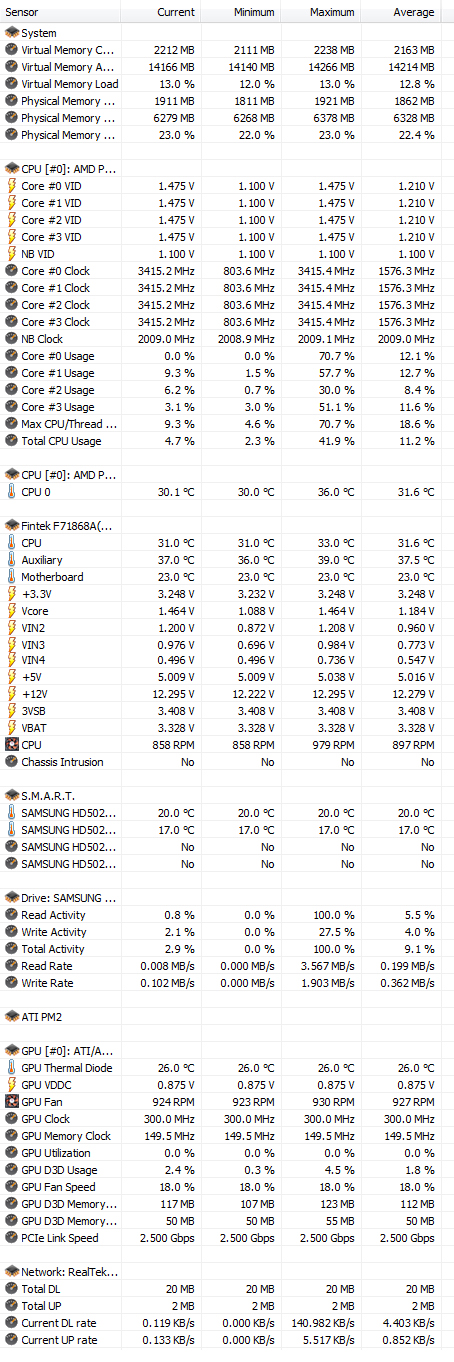Click the CPU 0 thermometer icon
The height and width of the screenshot is (1362, 454).
(x=12, y=492)
